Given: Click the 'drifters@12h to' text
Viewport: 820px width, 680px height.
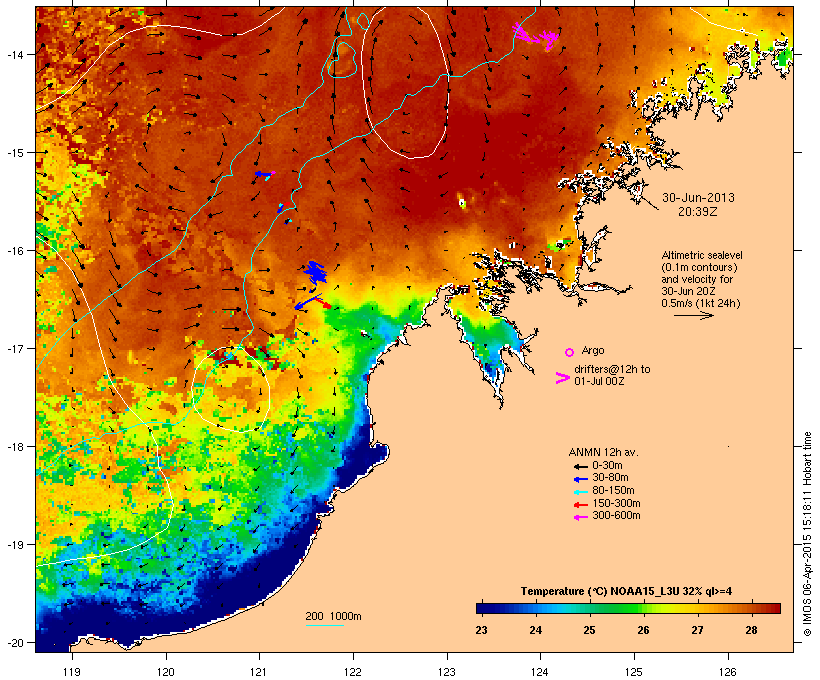Looking at the screenshot, I should [x=612, y=369].
